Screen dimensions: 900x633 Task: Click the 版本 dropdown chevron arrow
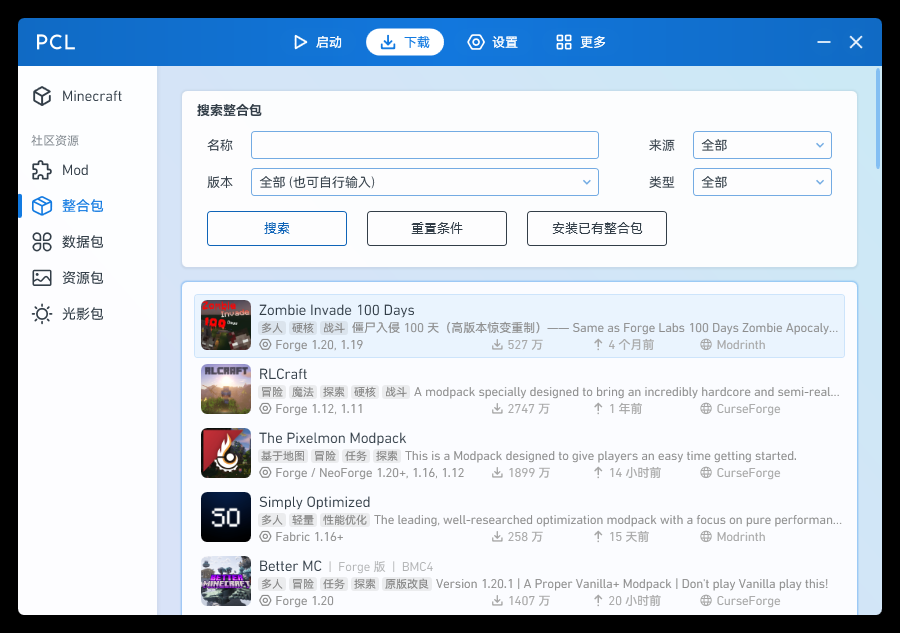pos(587,182)
